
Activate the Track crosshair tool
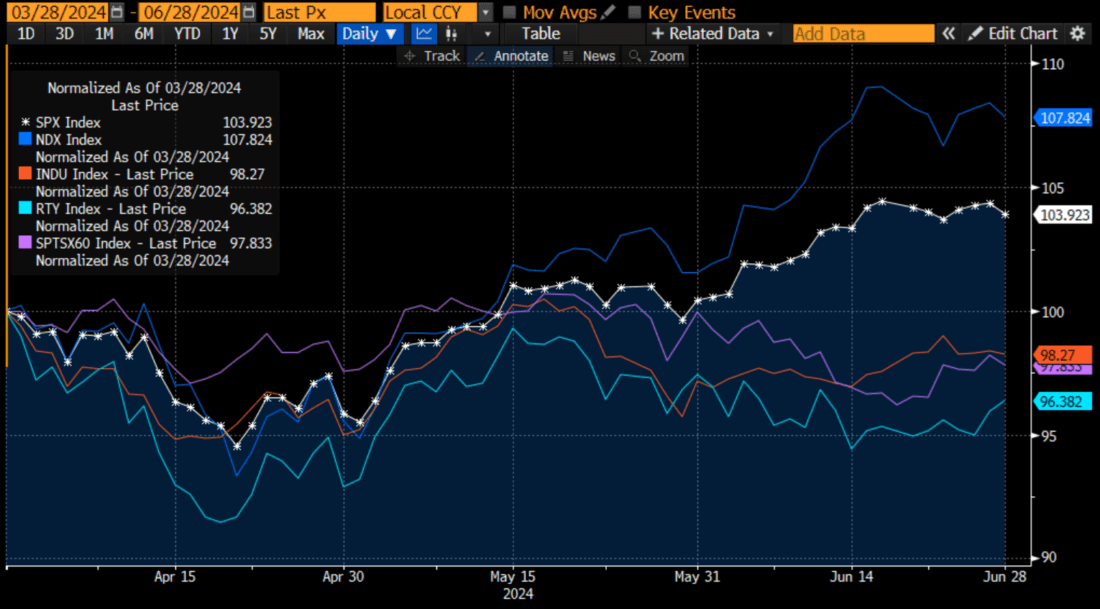click(431, 56)
